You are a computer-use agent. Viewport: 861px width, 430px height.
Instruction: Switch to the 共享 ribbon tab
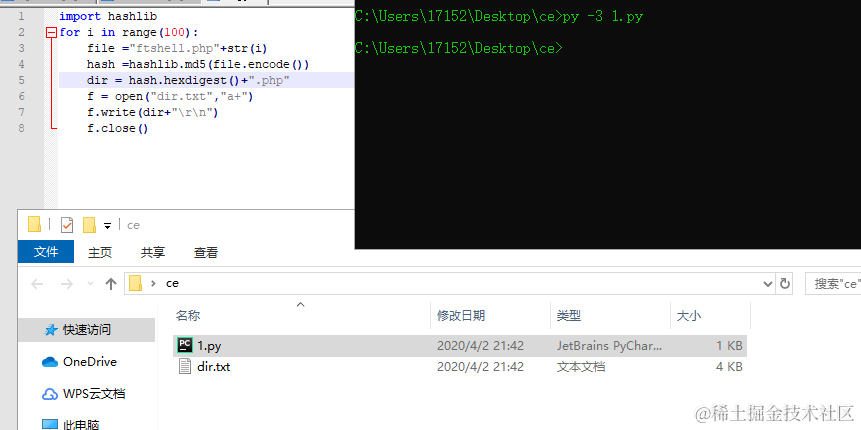(153, 252)
